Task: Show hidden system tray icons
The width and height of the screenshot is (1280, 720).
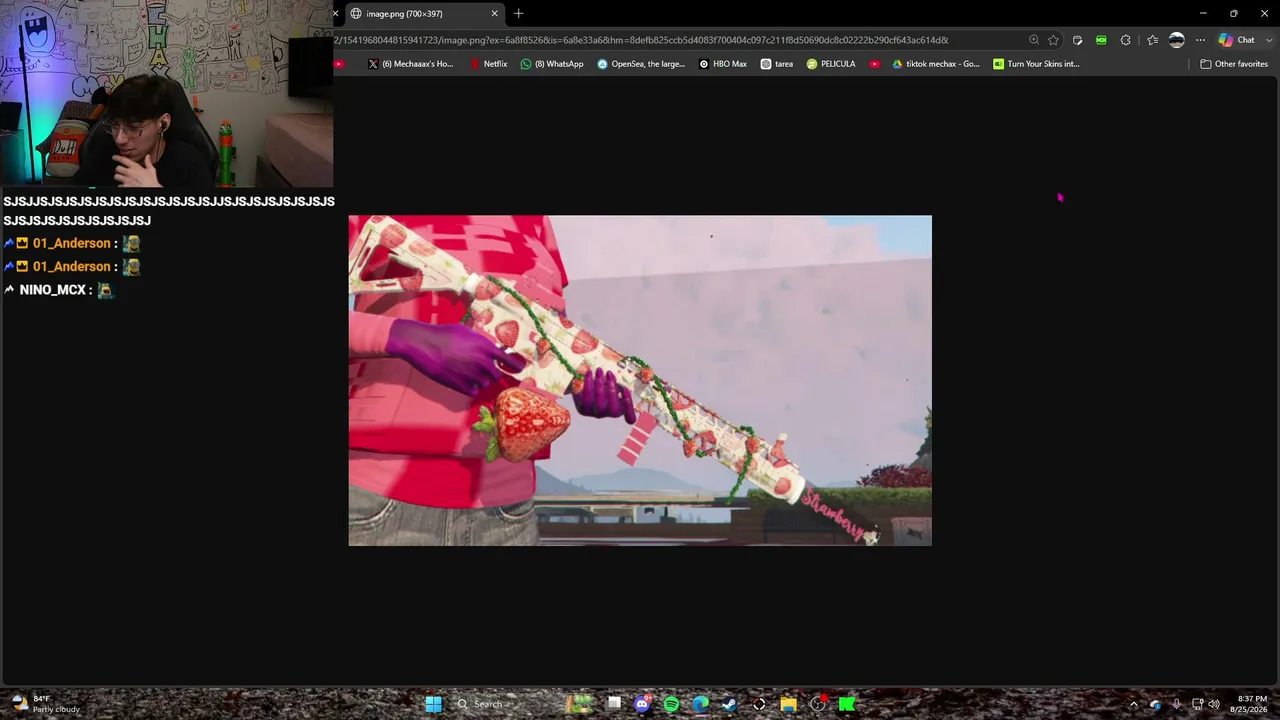Action: coord(1133,704)
